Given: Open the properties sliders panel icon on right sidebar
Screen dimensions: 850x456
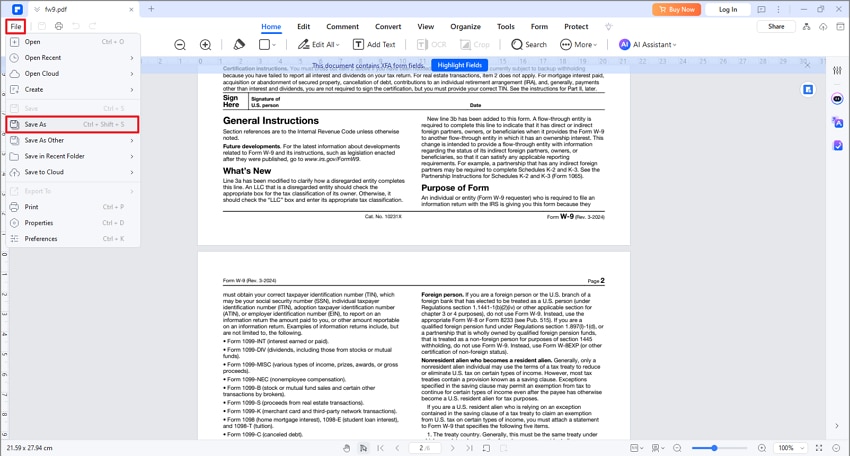Looking at the screenshot, I should (838, 70).
